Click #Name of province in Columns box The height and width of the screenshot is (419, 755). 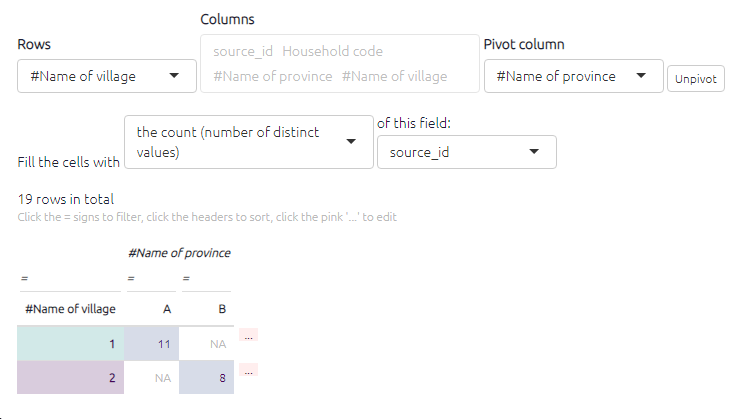pyautogui.click(x=273, y=76)
